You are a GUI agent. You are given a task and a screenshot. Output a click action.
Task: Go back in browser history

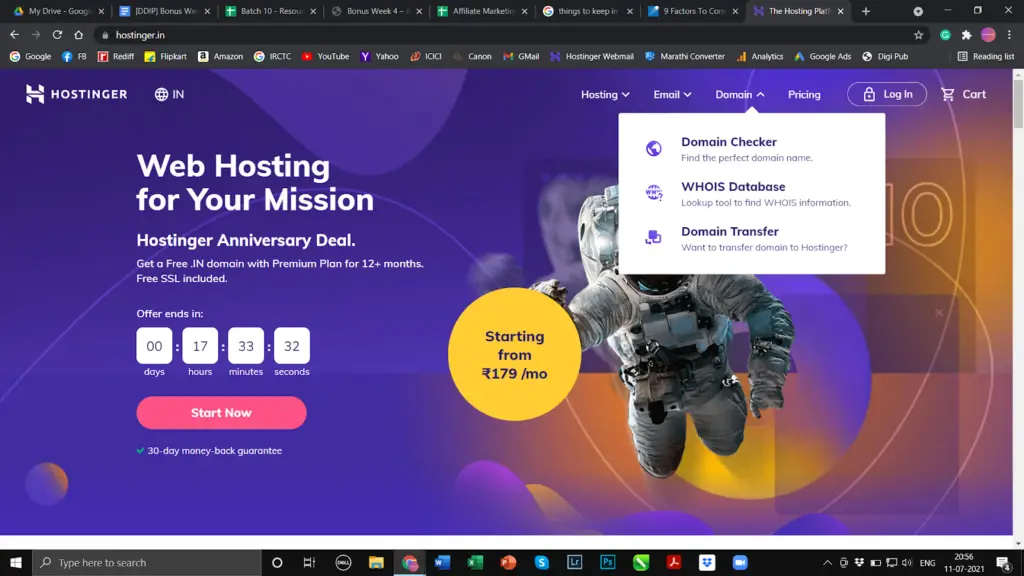(14, 35)
